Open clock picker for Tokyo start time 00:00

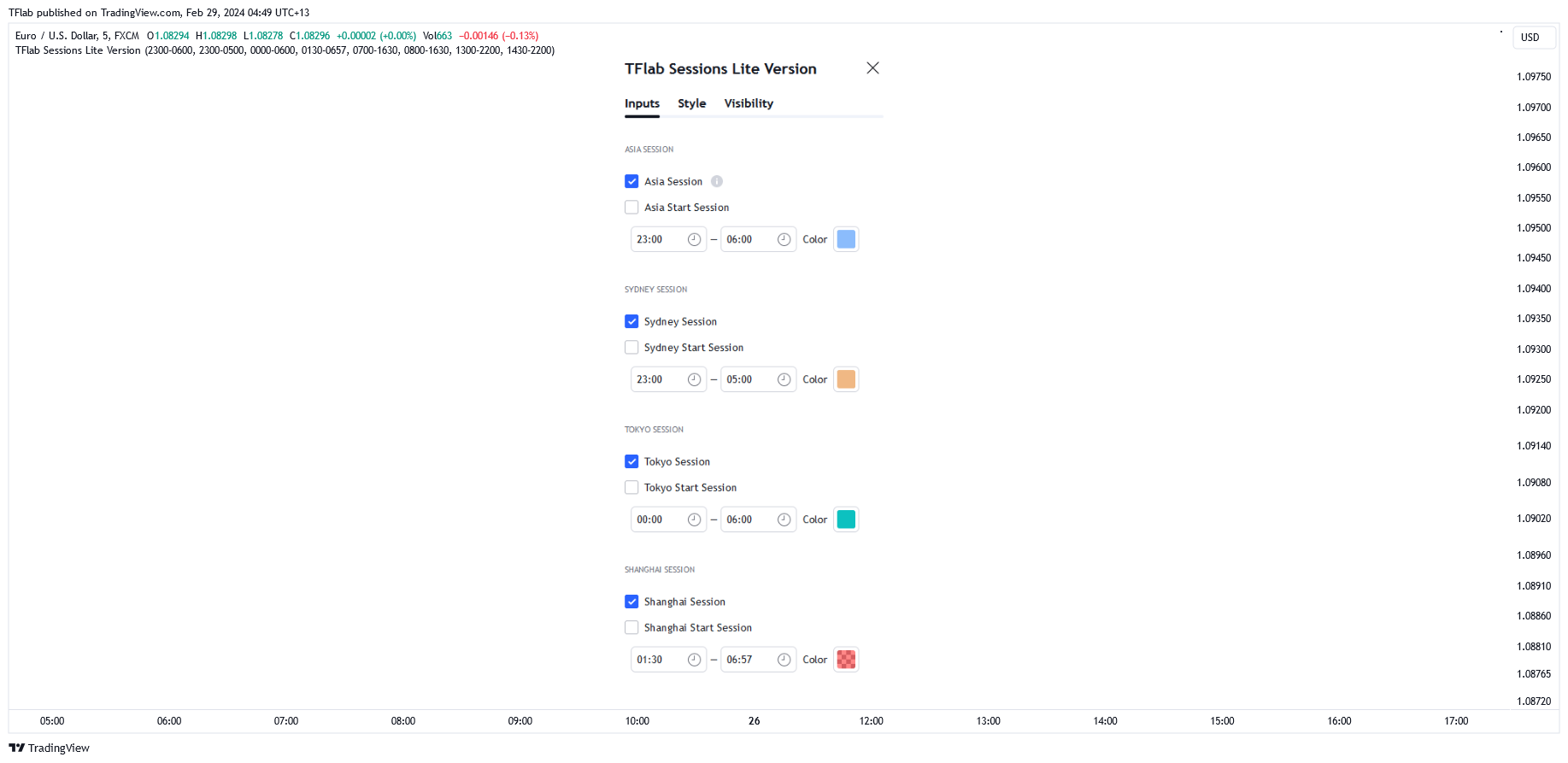pyautogui.click(x=694, y=519)
